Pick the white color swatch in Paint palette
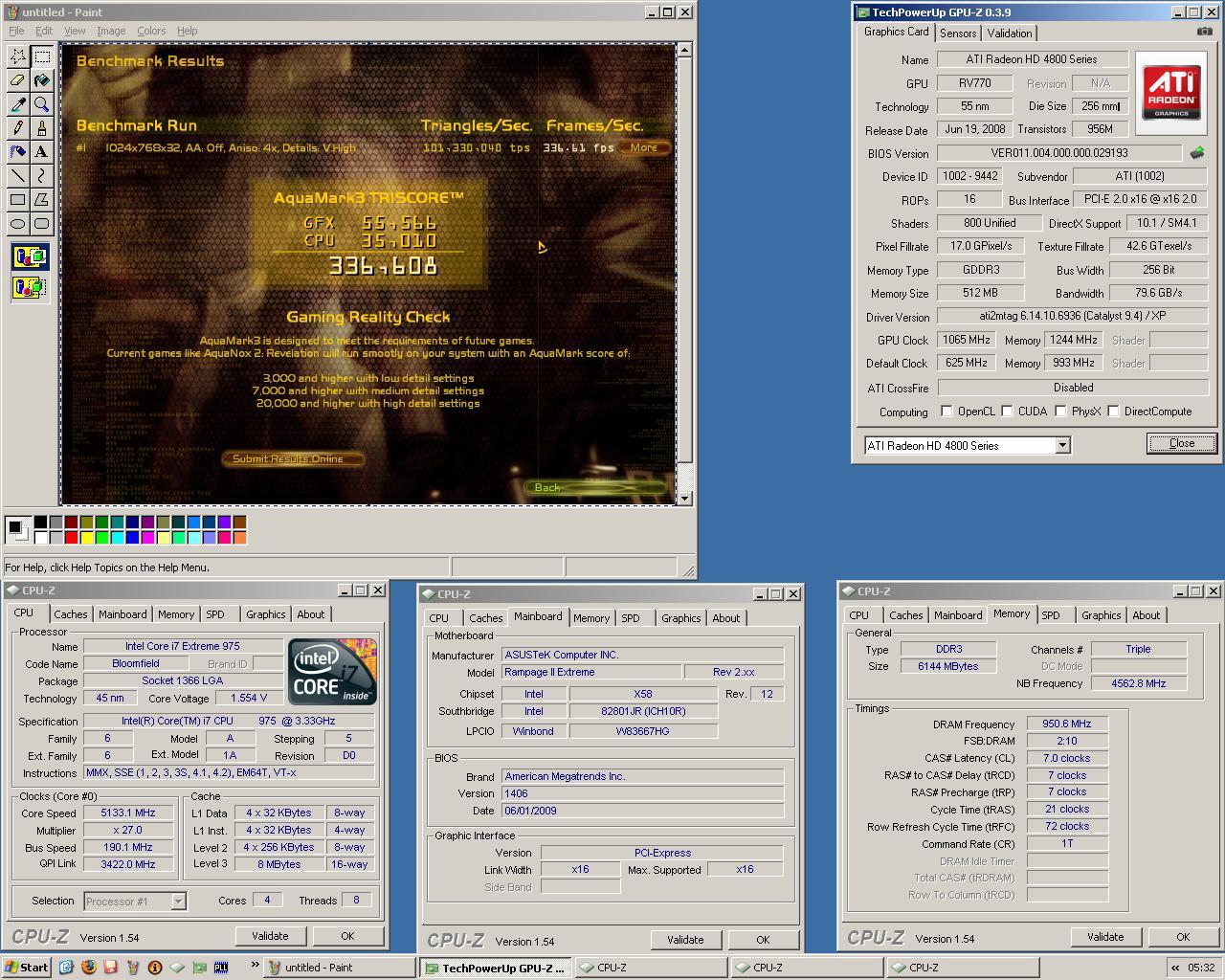 click(40, 538)
